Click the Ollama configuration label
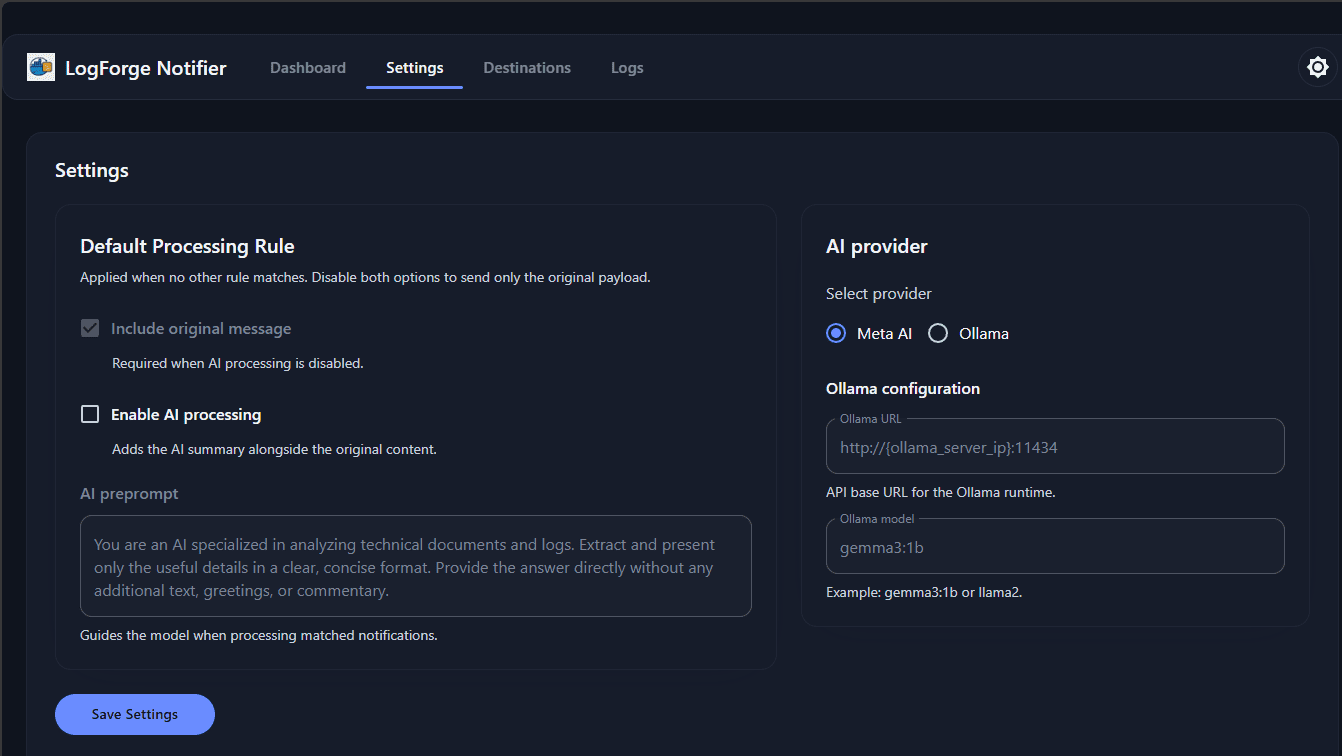 pyautogui.click(x=902, y=388)
